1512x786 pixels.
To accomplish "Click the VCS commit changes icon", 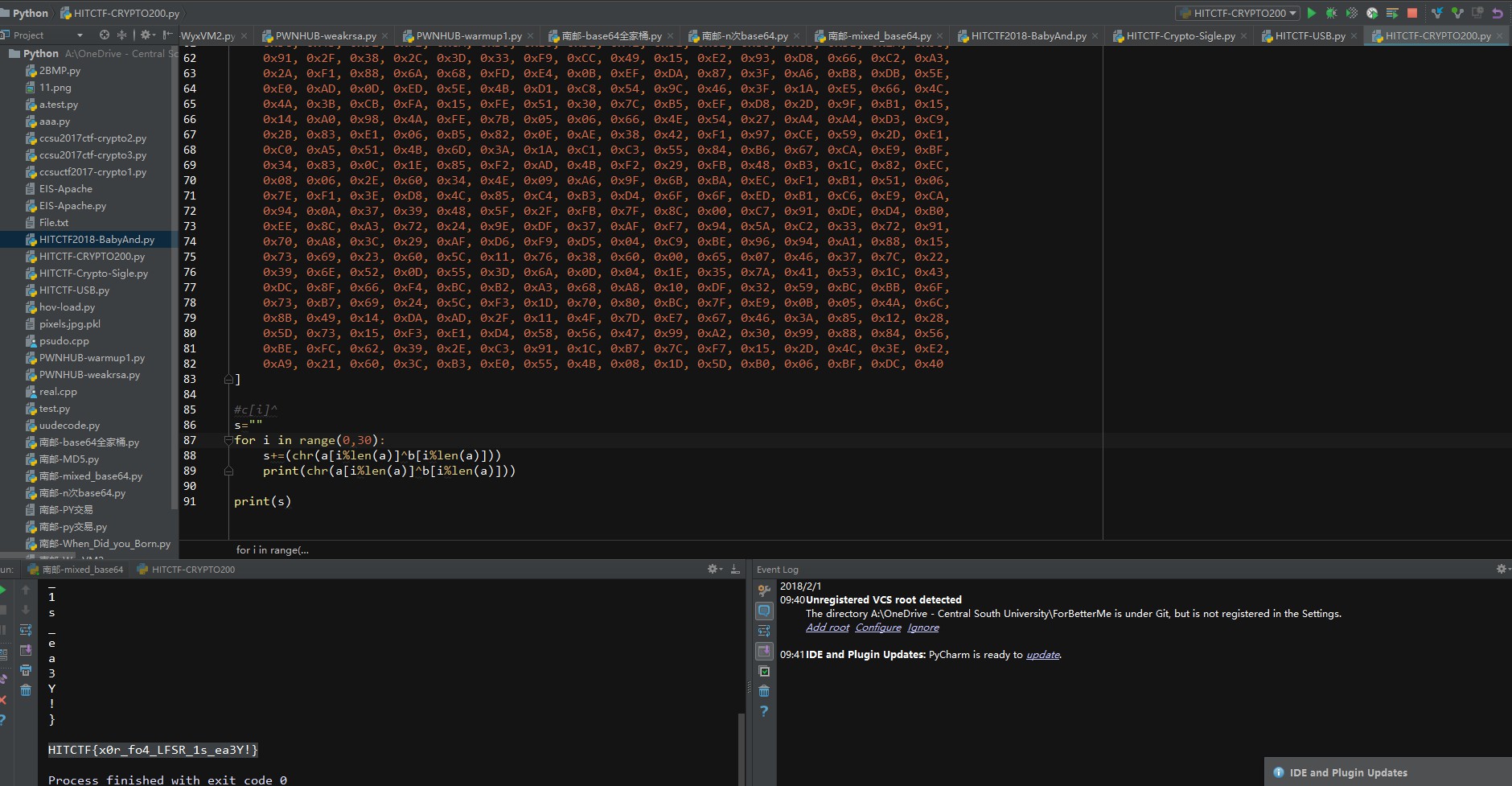I will click(1457, 13).
